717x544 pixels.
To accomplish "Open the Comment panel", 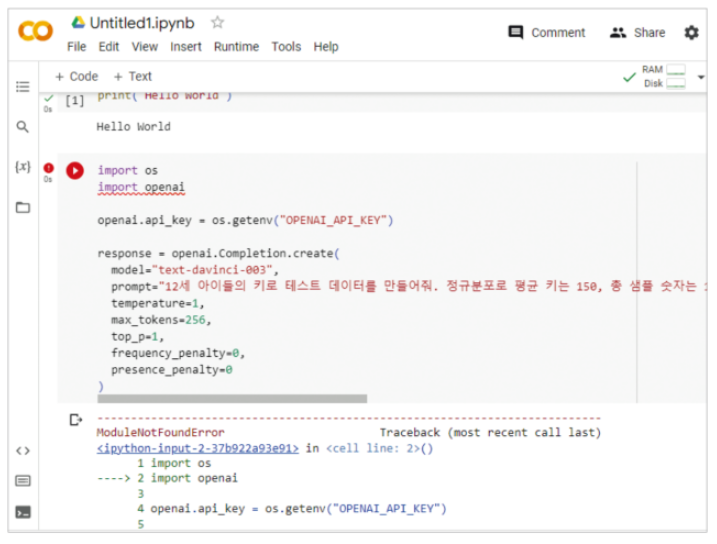I will click(546, 32).
